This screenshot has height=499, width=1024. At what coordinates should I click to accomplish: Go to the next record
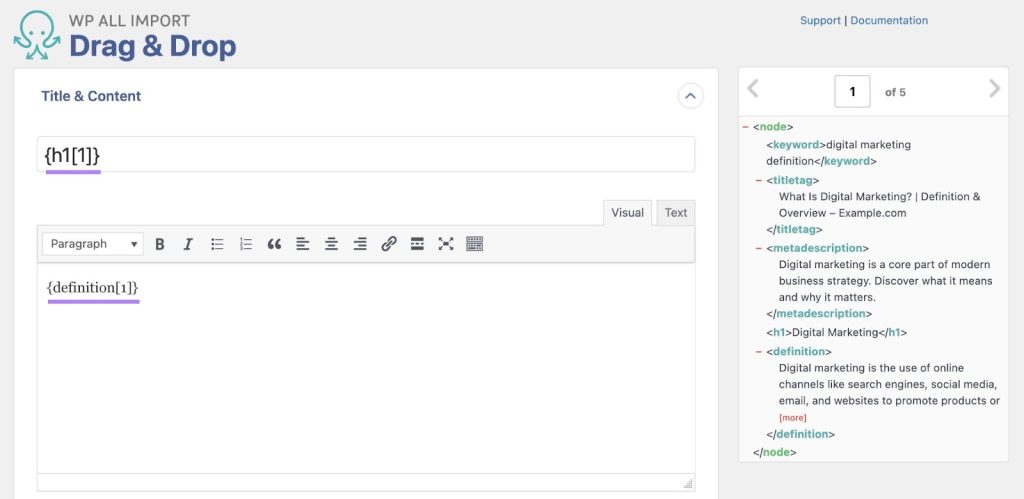pos(994,89)
